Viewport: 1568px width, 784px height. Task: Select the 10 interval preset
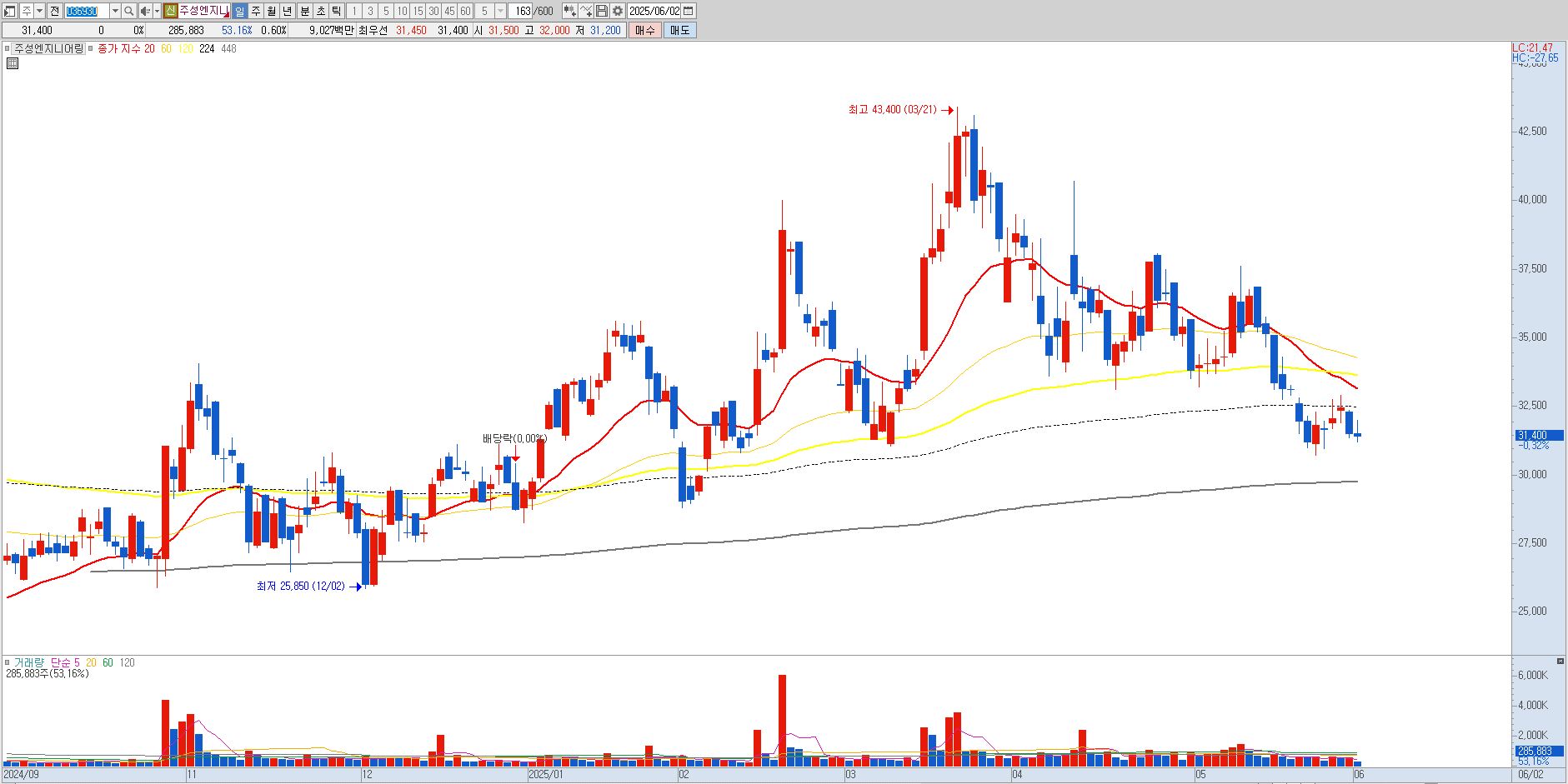402,11
